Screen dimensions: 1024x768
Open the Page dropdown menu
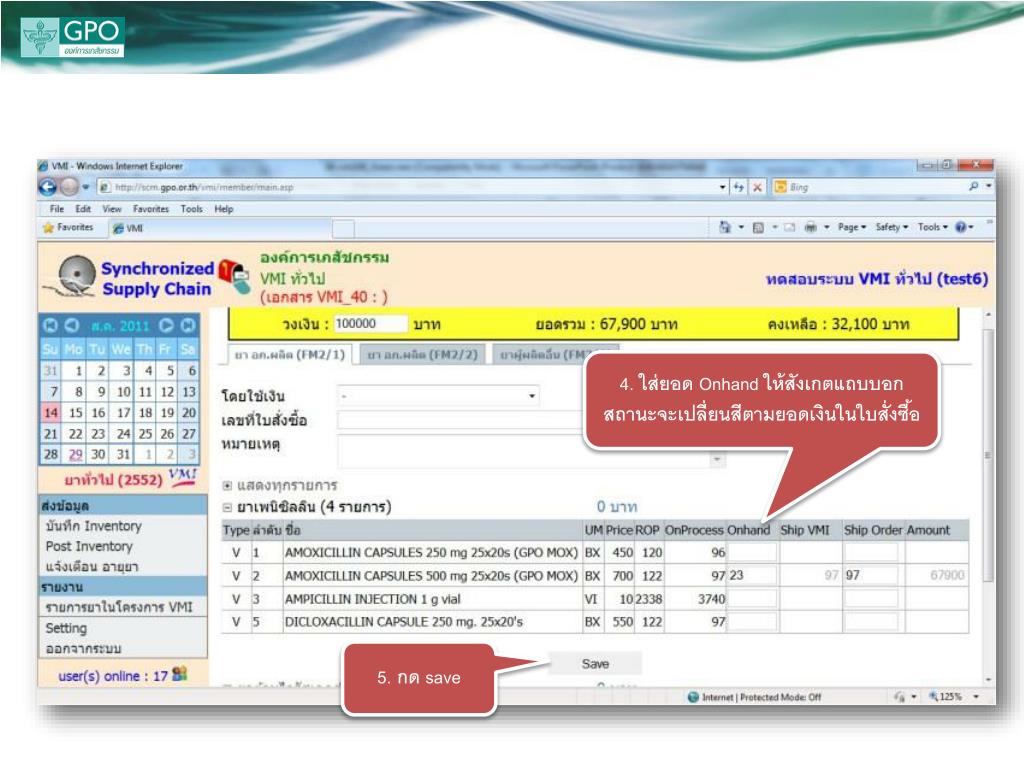click(852, 227)
